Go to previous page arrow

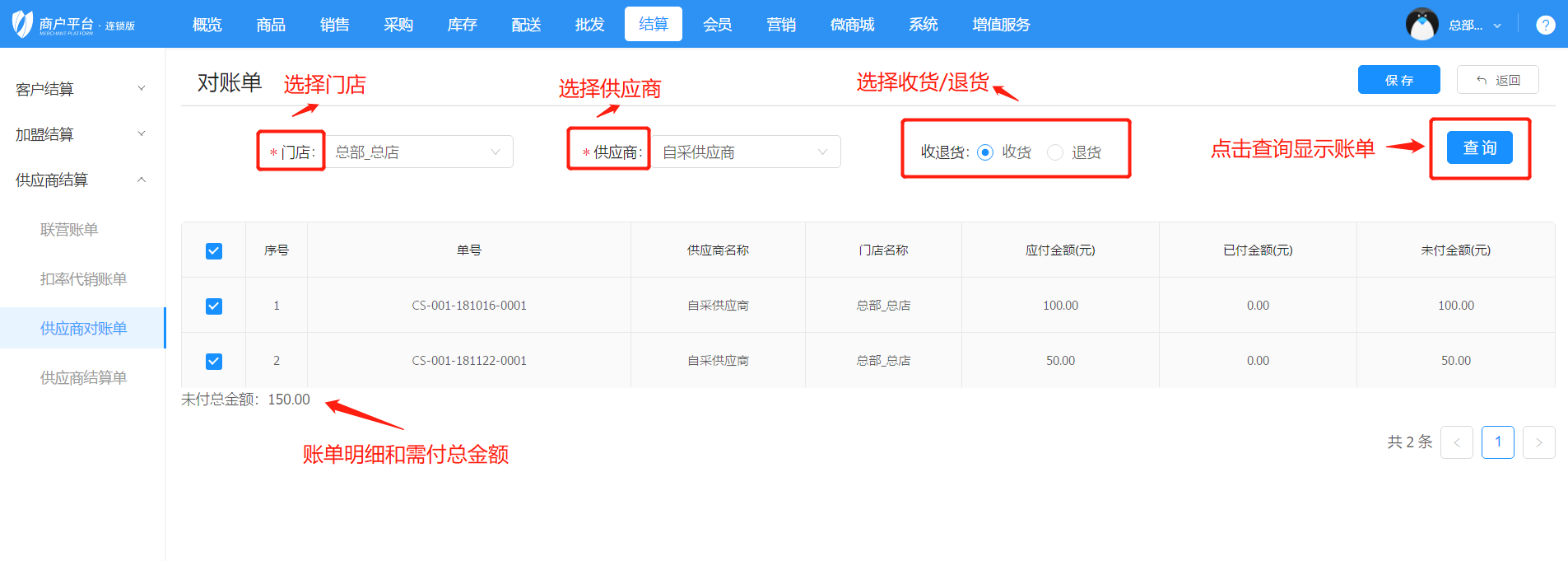coord(1456,442)
